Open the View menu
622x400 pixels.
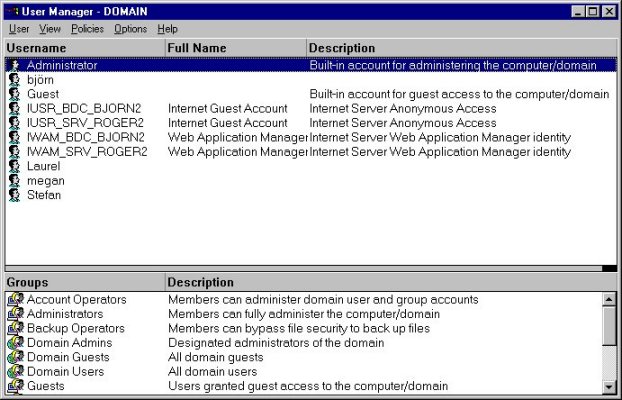pyautogui.click(x=50, y=29)
